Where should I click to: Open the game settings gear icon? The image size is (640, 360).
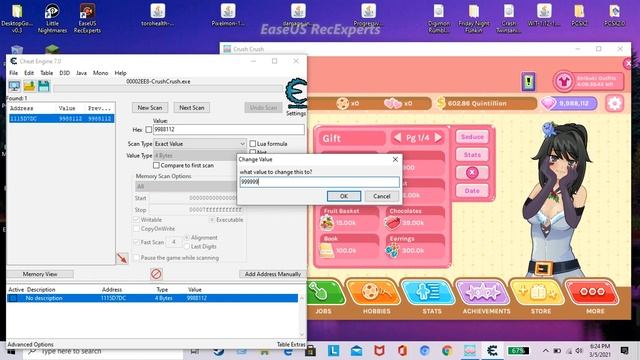(614, 103)
